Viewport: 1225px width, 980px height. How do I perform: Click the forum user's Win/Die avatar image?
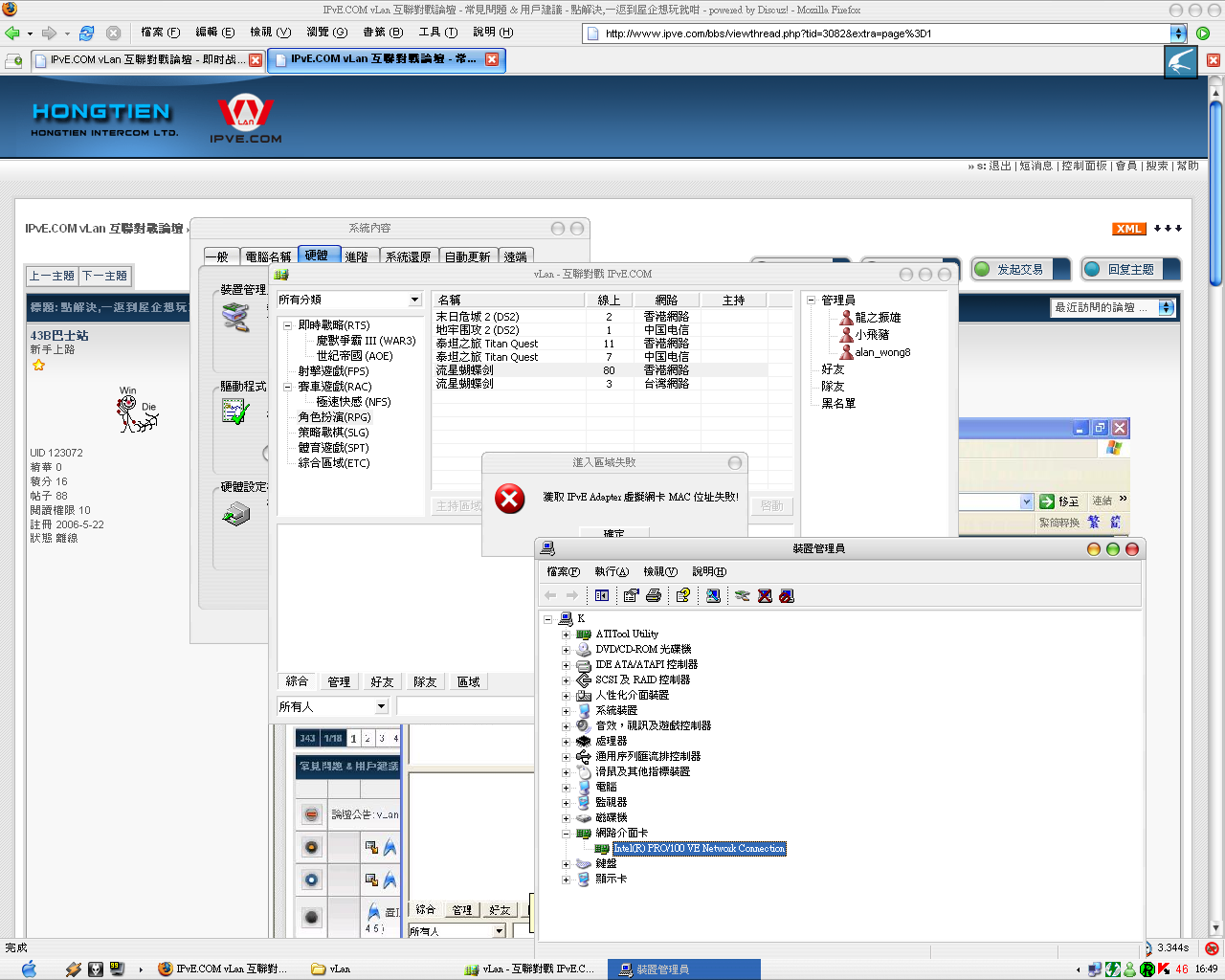click(137, 410)
